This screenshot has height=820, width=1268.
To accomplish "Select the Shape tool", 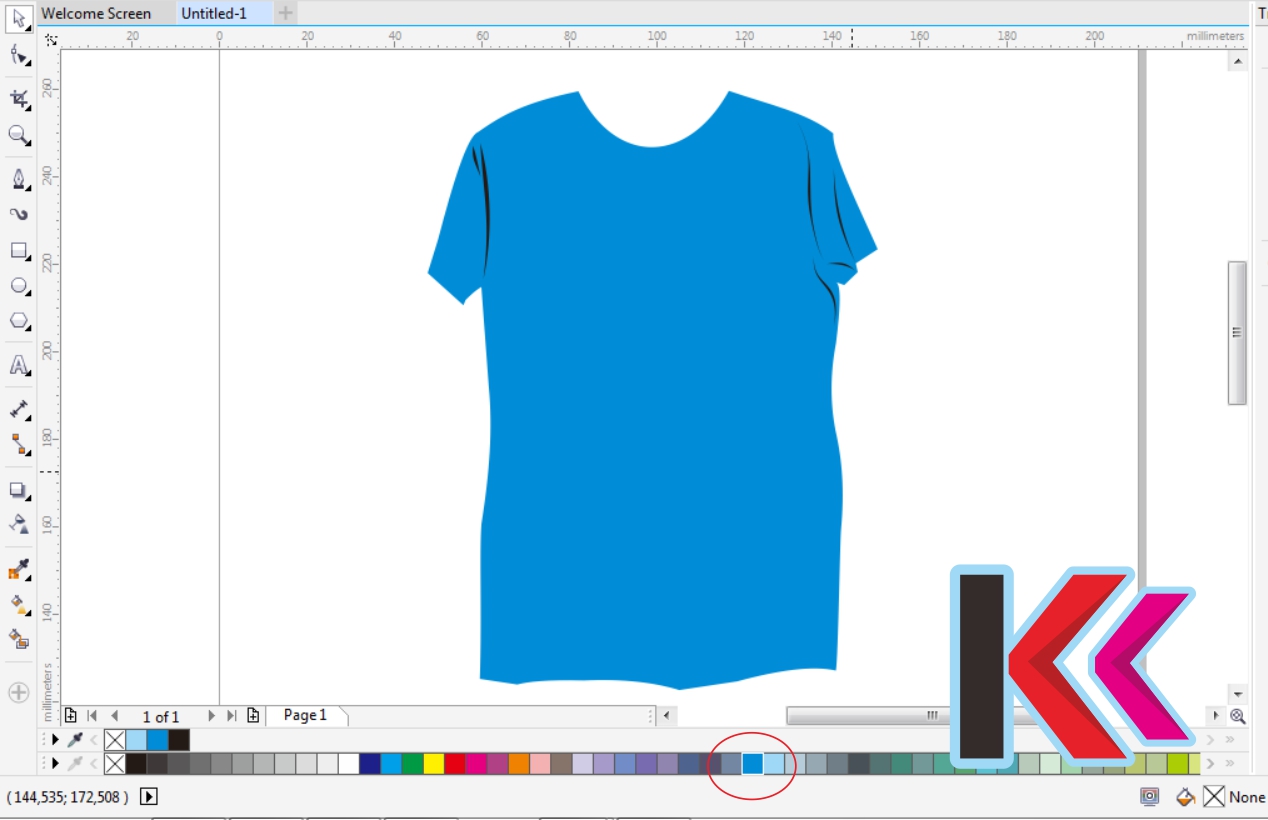I will pyautogui.click(x=17, y=57).
